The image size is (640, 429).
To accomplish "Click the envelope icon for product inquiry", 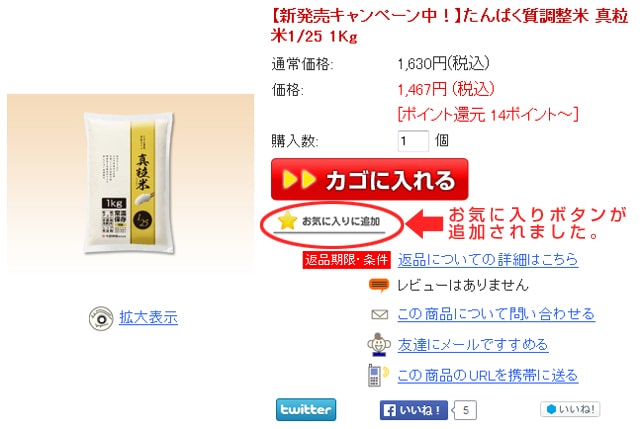I will pyautogui.click(x=380, y=314).
